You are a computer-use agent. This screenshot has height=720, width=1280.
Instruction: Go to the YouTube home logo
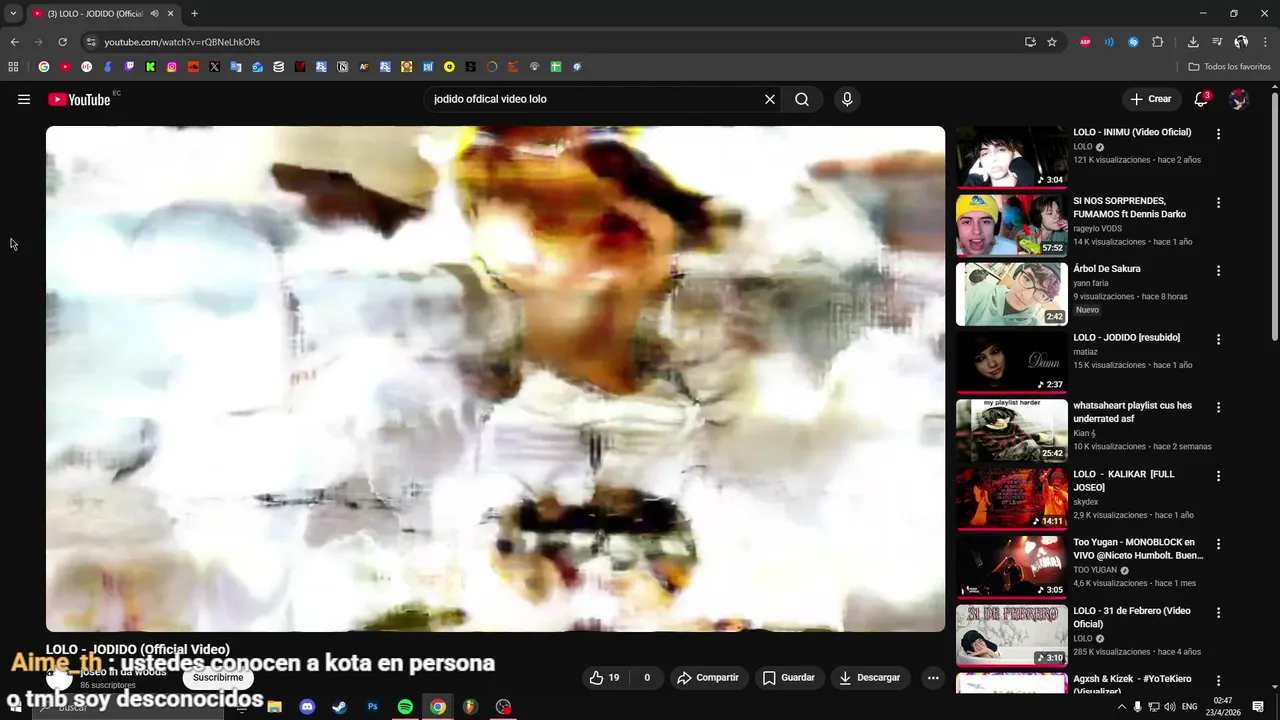tap(78, 99)
